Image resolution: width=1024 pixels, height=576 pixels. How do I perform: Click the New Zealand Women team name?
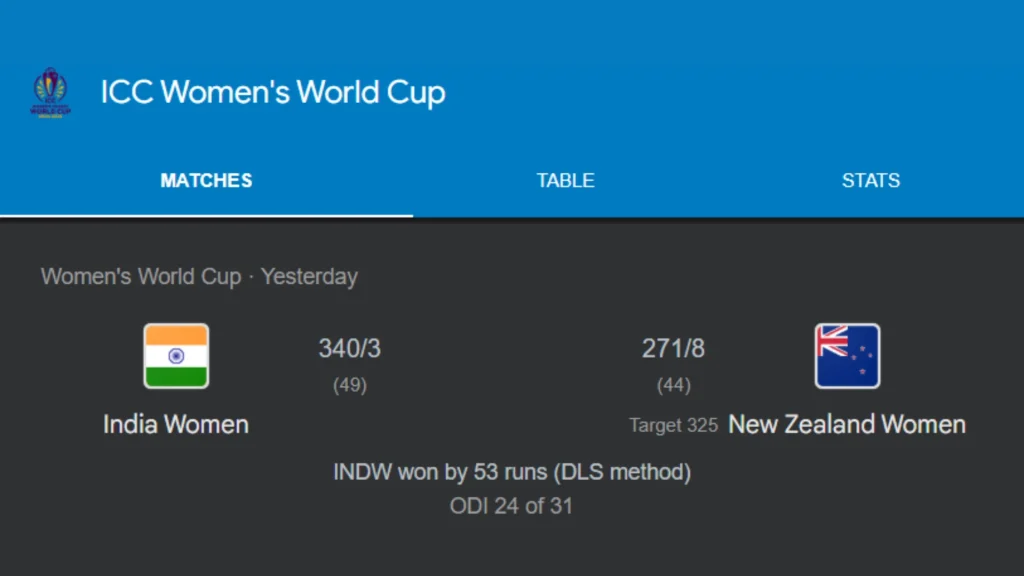846,424
